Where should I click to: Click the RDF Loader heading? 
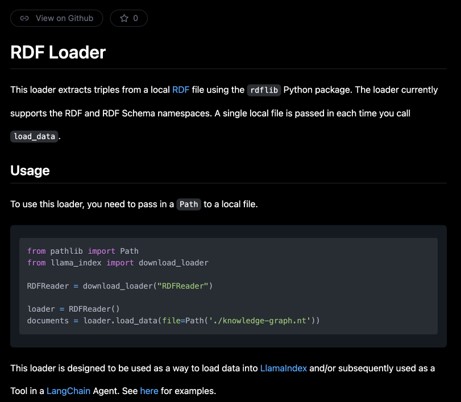(x=58, y=52)
